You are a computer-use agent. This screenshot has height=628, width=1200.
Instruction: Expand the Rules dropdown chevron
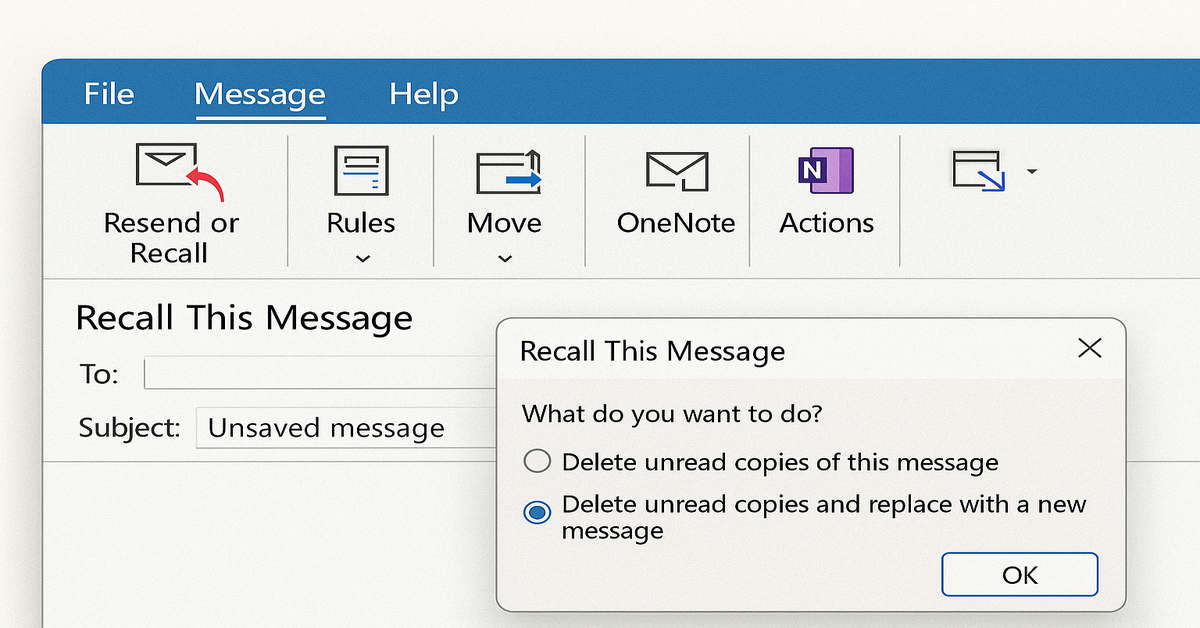coord(362,259)
